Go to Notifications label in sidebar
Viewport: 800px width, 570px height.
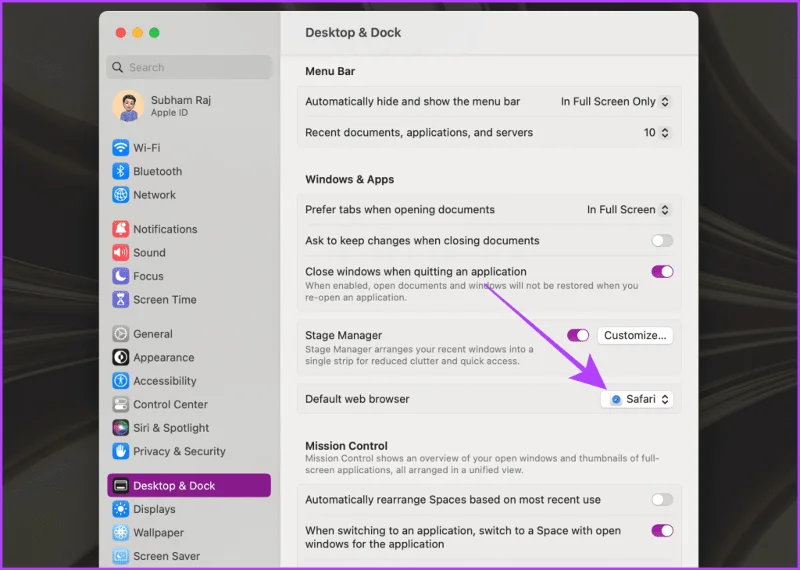tap(165, 229)
